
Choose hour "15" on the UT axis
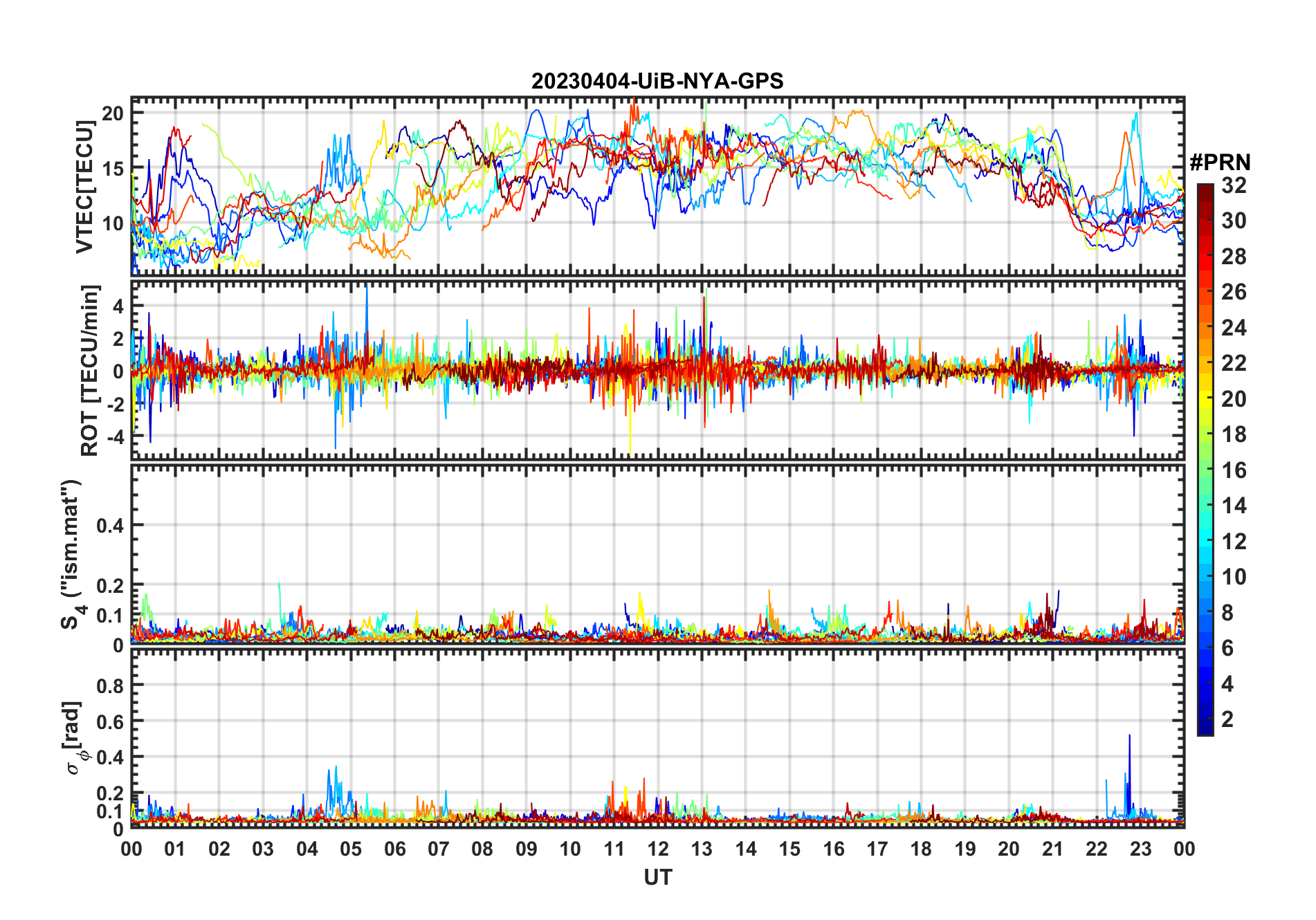point(789,849)
